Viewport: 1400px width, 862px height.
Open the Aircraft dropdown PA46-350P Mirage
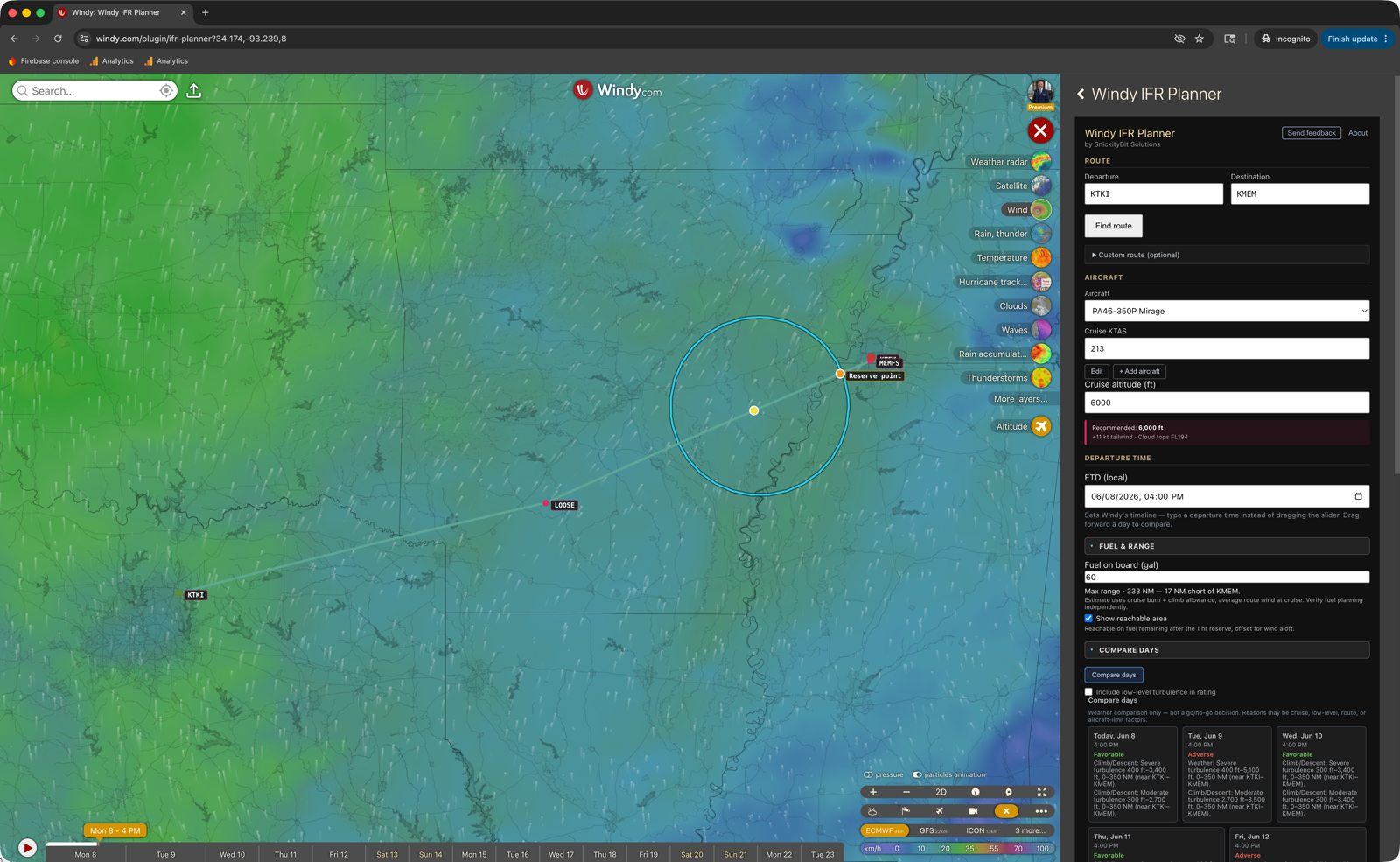pos(1227,311)
